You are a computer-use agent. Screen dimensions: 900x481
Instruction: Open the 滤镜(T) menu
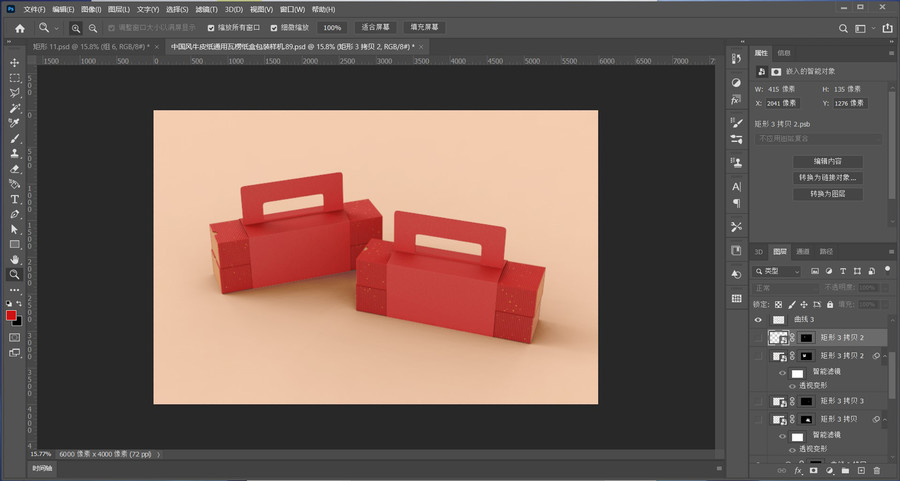[x=206, y=9]
